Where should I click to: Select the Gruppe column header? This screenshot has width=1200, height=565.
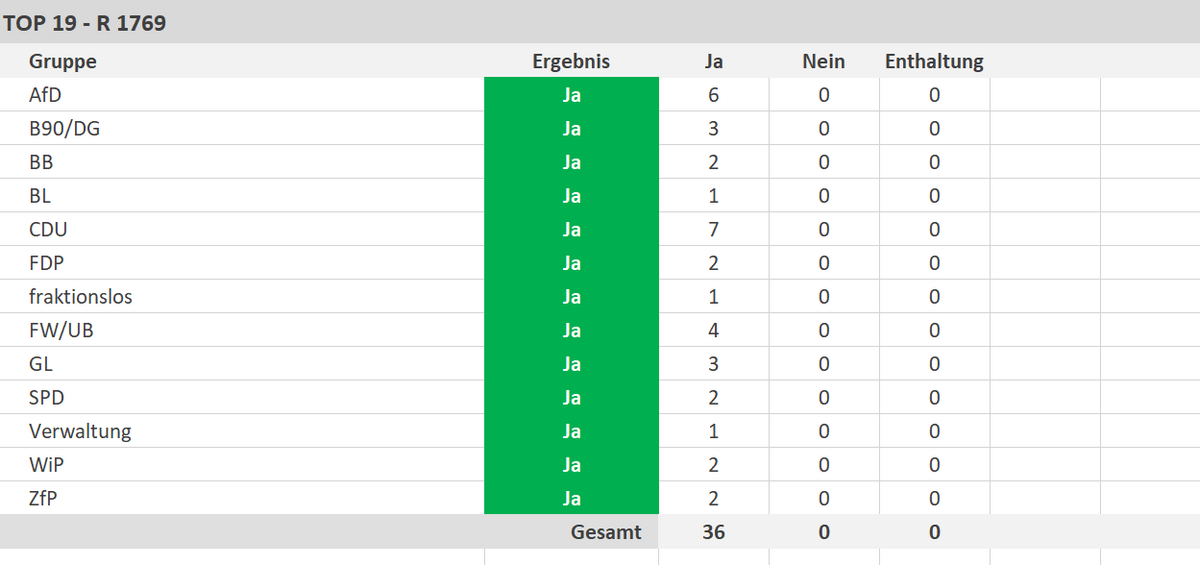[x=63, y=61]
